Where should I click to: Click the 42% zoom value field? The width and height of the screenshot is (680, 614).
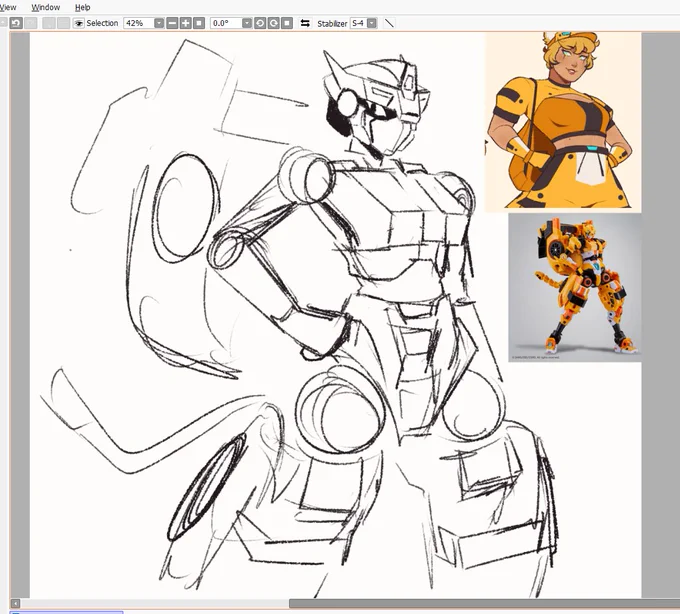[x=139, y=23]
